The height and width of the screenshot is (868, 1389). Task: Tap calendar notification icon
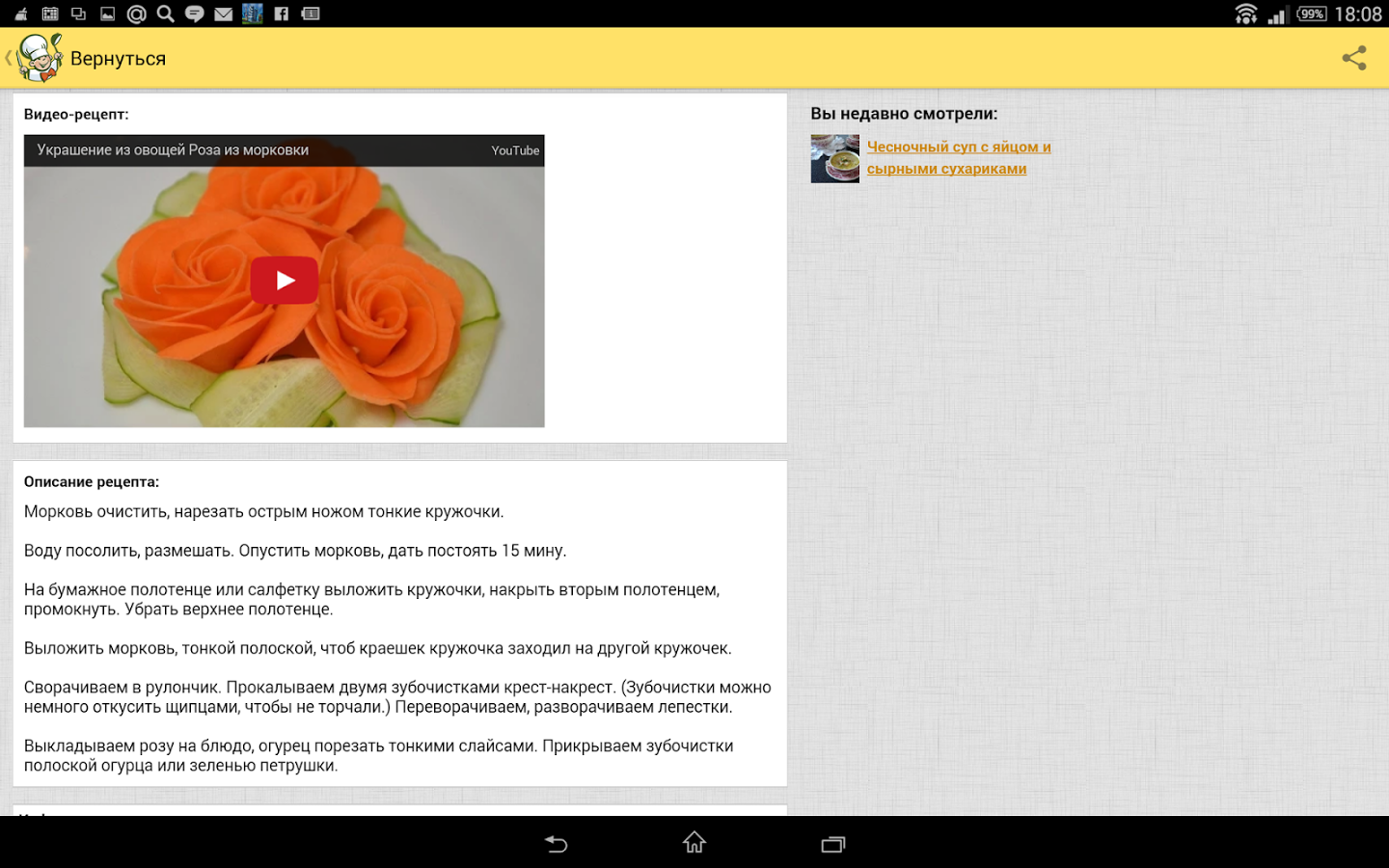point(50,14)
